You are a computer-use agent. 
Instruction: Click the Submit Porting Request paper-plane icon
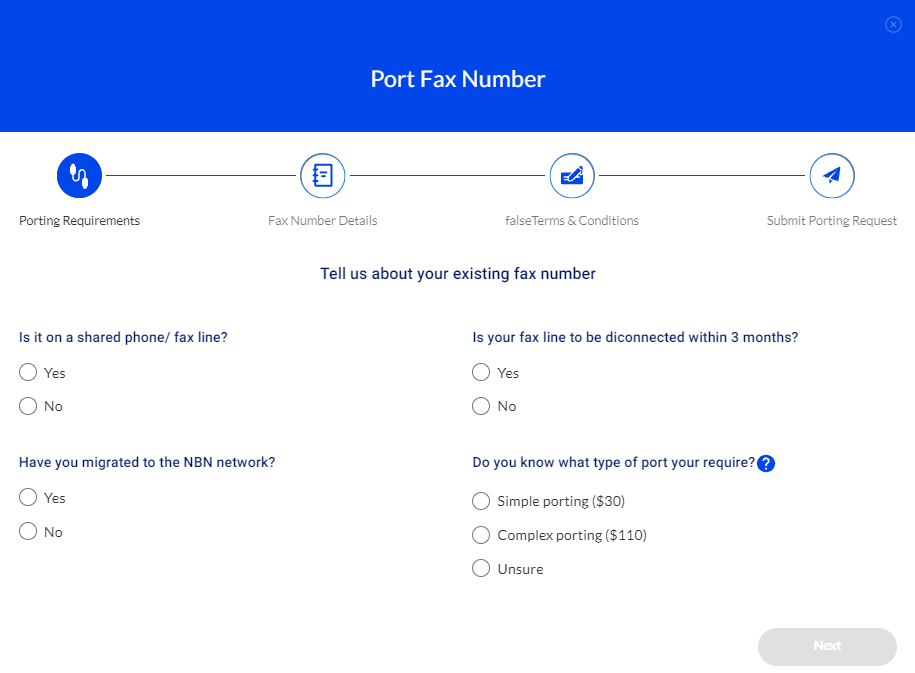click(x=832, y=175)
